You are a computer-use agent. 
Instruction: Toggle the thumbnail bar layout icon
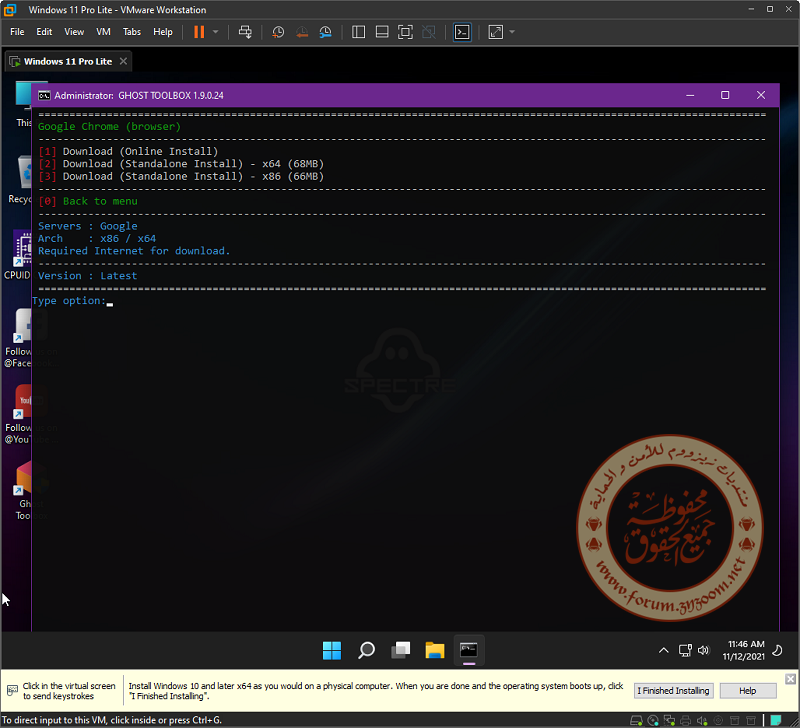tap(382, 32)
